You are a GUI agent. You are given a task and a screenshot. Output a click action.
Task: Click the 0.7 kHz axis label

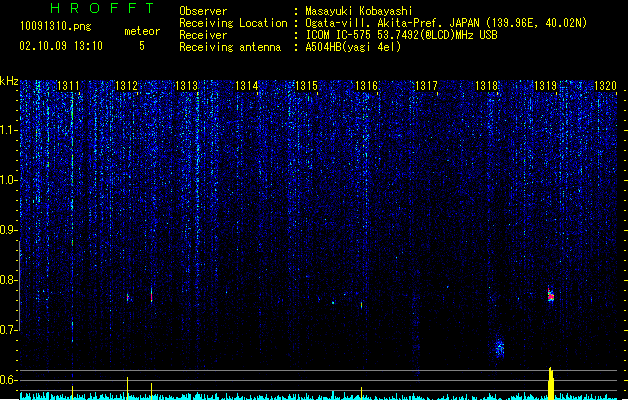[9, 330]
